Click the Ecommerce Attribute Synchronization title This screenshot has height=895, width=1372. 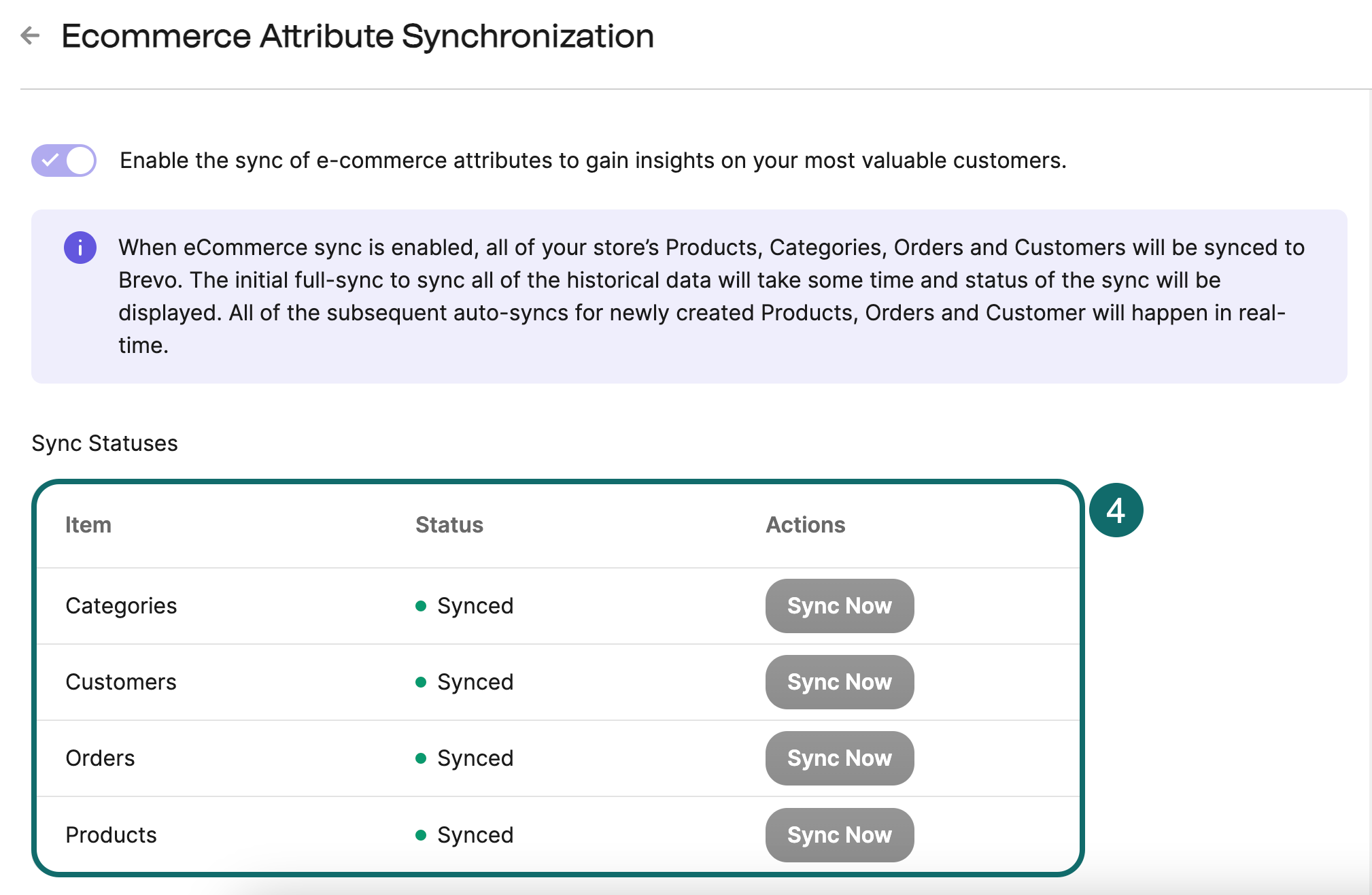[358, 36]
